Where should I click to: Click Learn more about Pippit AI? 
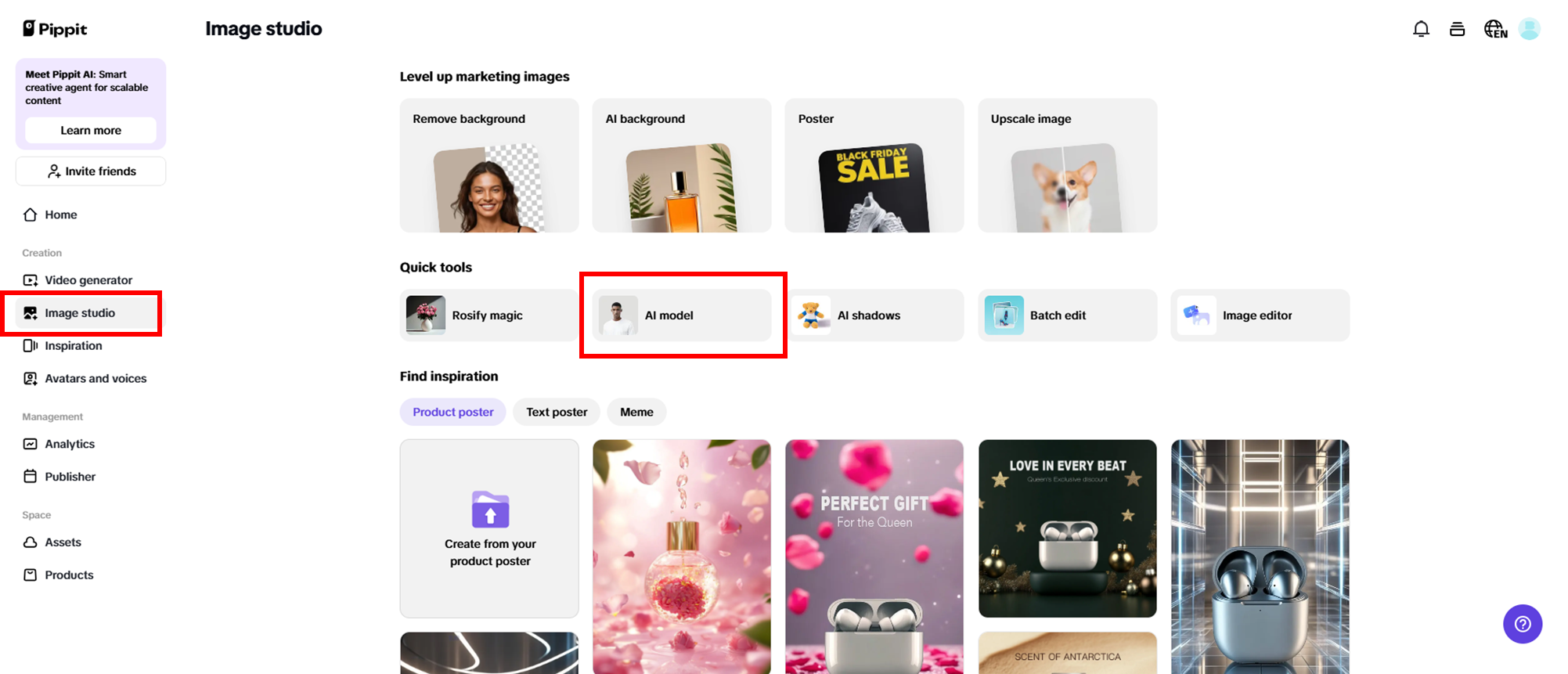(91, 130)
